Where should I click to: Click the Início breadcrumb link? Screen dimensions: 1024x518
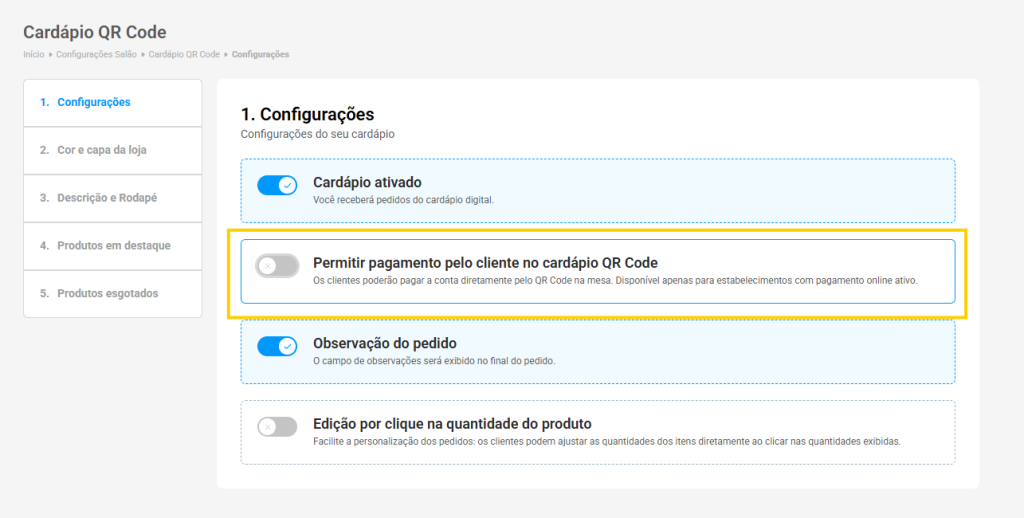(33, 54)
